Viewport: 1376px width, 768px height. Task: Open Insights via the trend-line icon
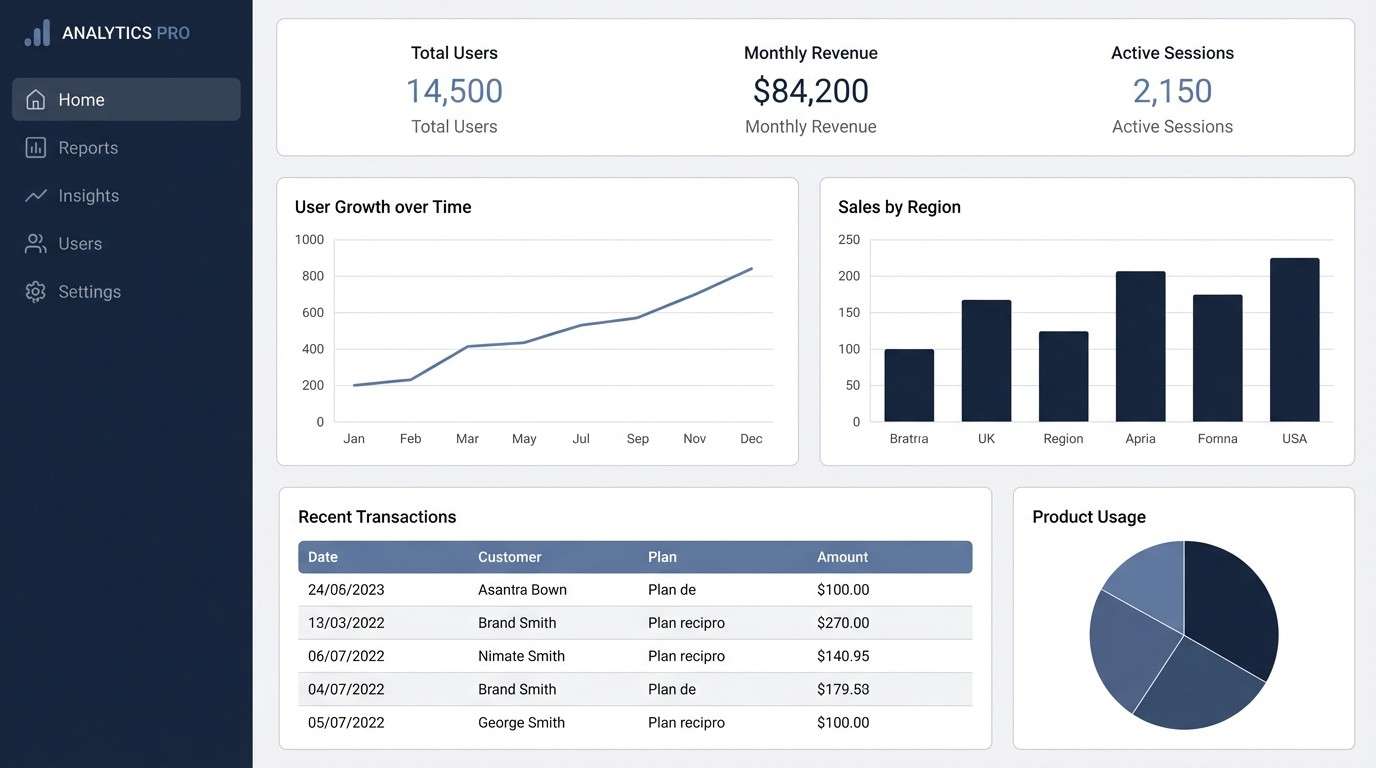(35, 195)
